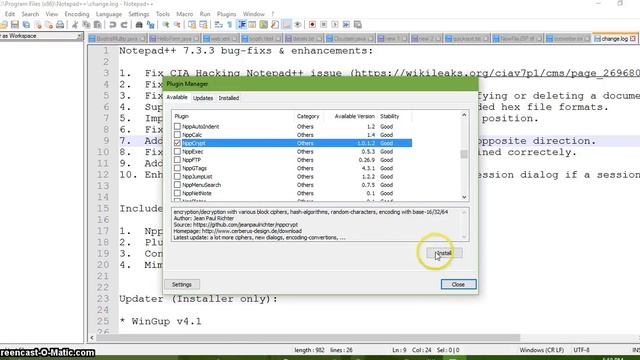Check the NppExec plugin checkbox
Screen dimensions: 640x360
[x=177, y=151]
